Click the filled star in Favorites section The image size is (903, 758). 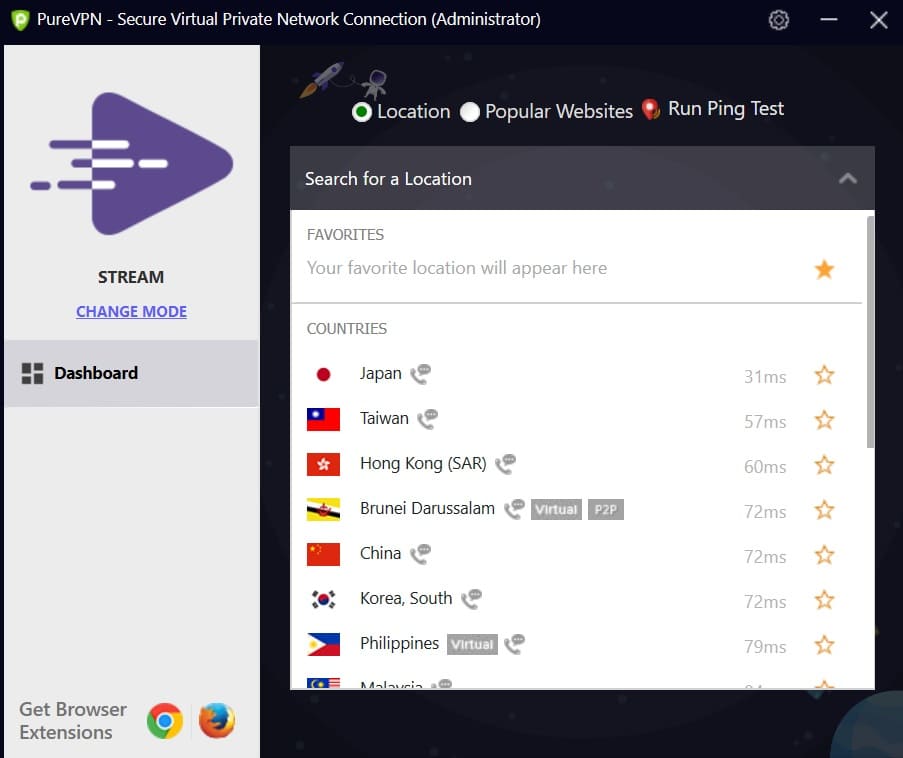(x=824, y=269)
